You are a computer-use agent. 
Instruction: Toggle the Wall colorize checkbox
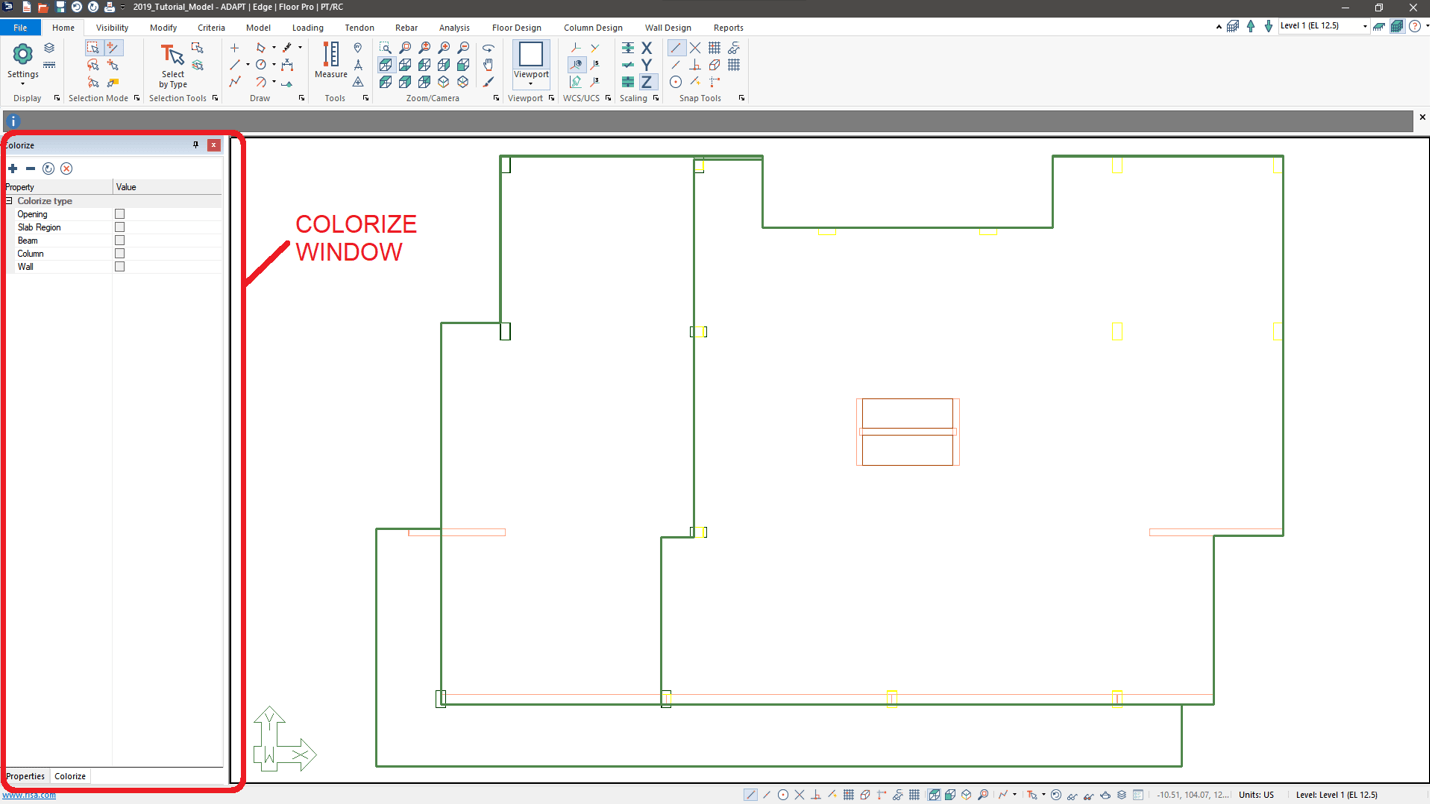tap(119, 267)
